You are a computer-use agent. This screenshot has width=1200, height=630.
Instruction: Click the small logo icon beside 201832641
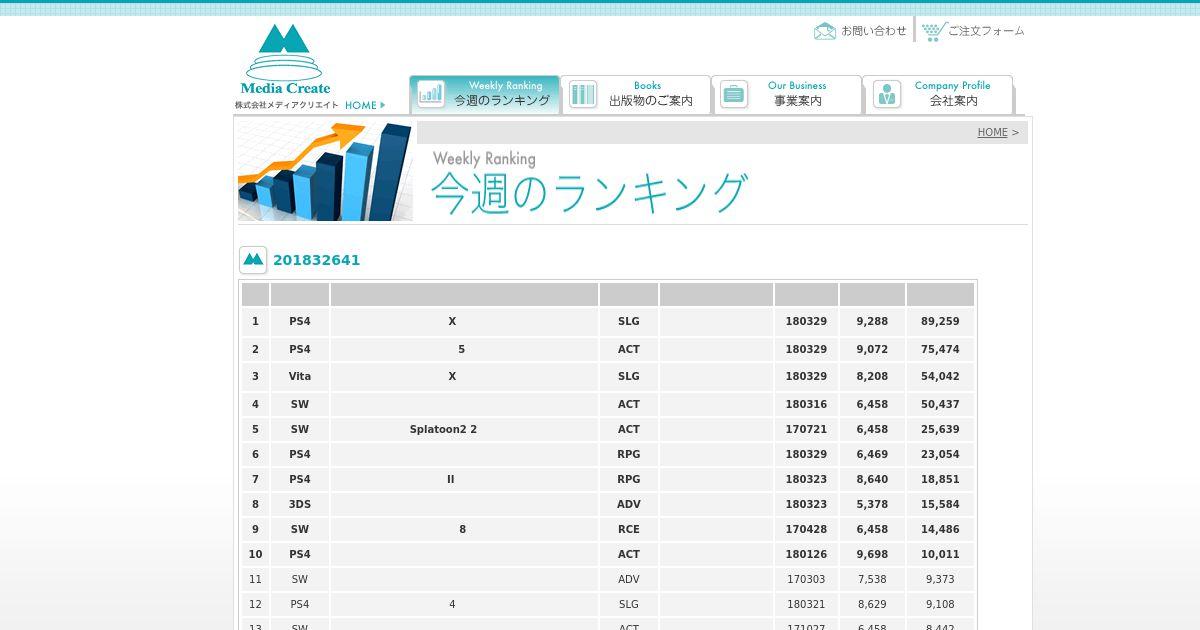pyautogui.click(x=253, y=260)
